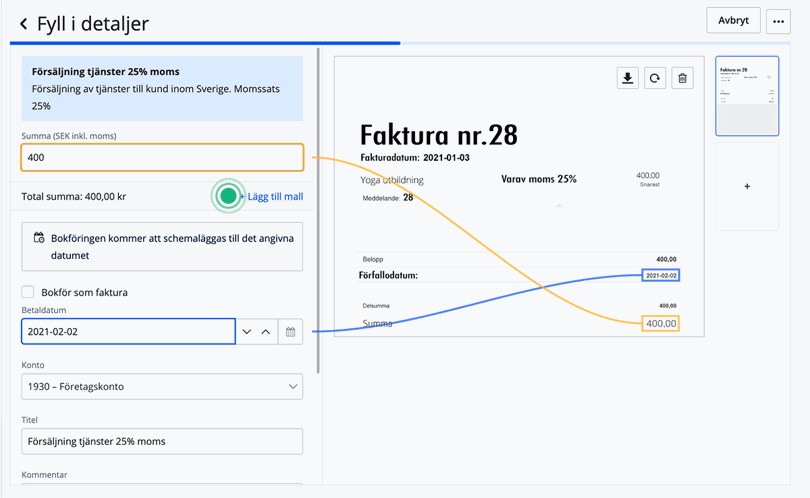The image size is (810, 498).
Task: Add a new page with plus tile
Action: (747, 186)
